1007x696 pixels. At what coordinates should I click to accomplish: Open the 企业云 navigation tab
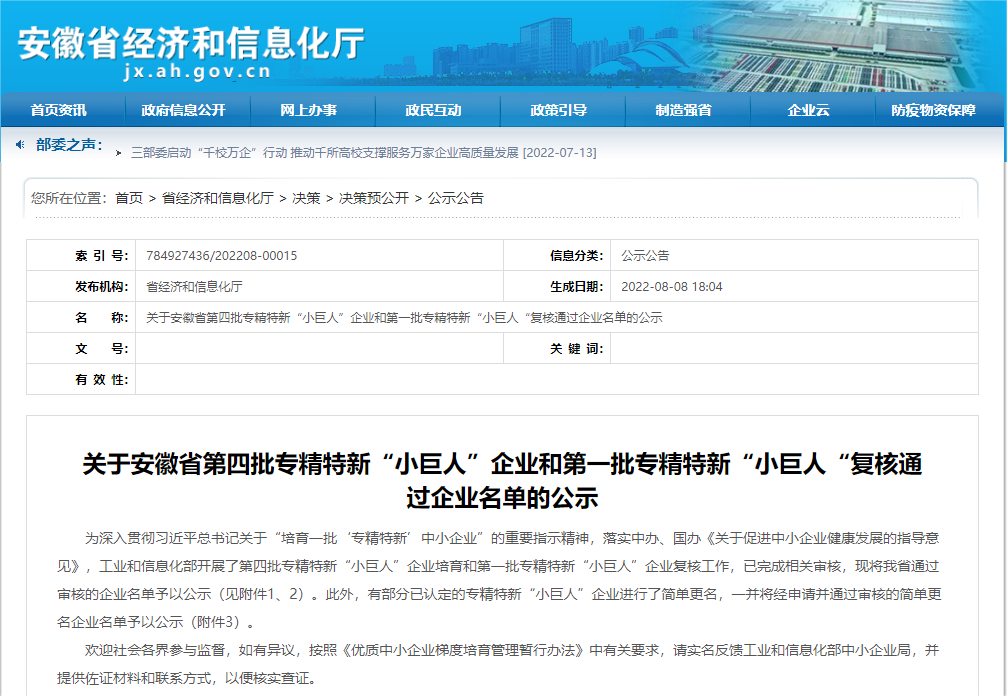tap(808, 110)
